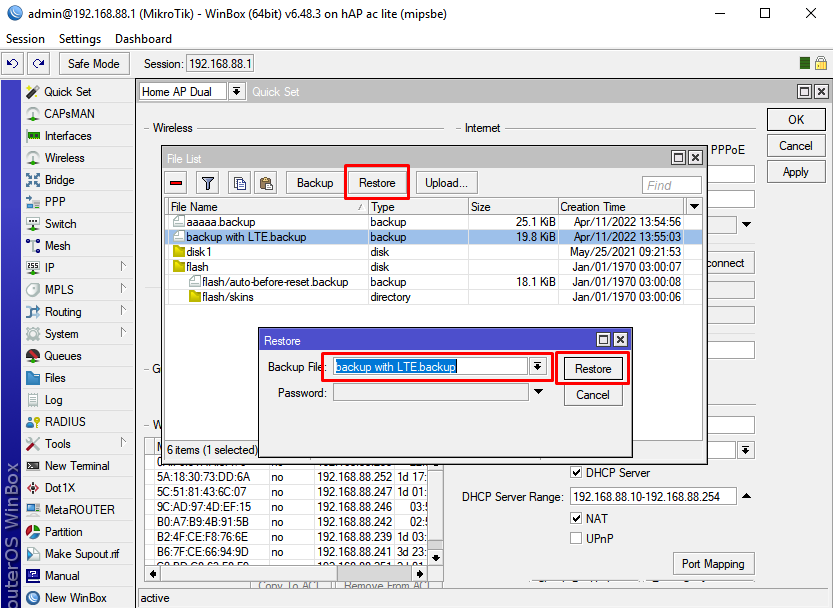
Task: Click Restore in the Restore dialog
Action: pos(592,368)
